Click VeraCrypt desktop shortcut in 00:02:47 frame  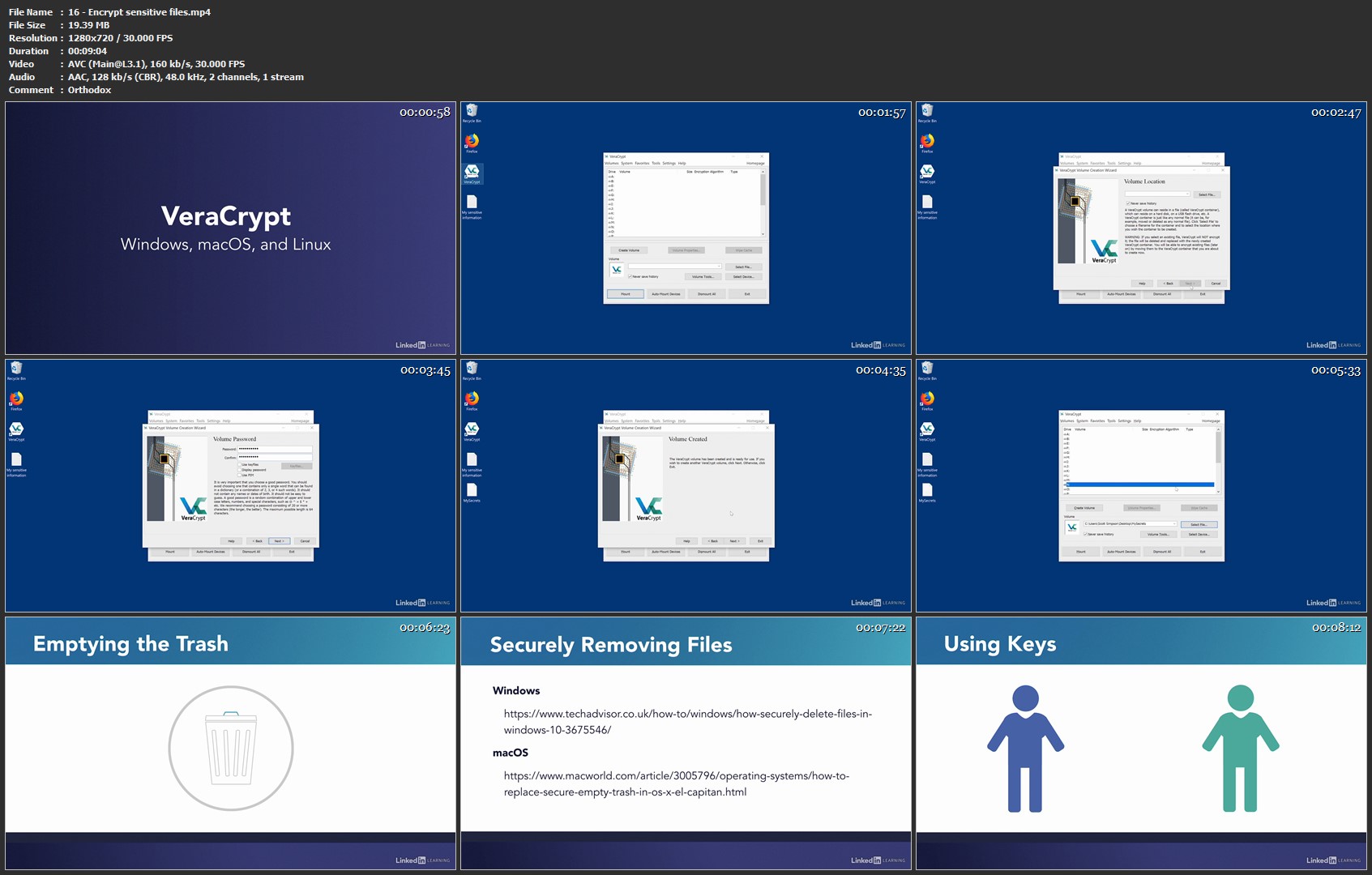click(927, 171)
